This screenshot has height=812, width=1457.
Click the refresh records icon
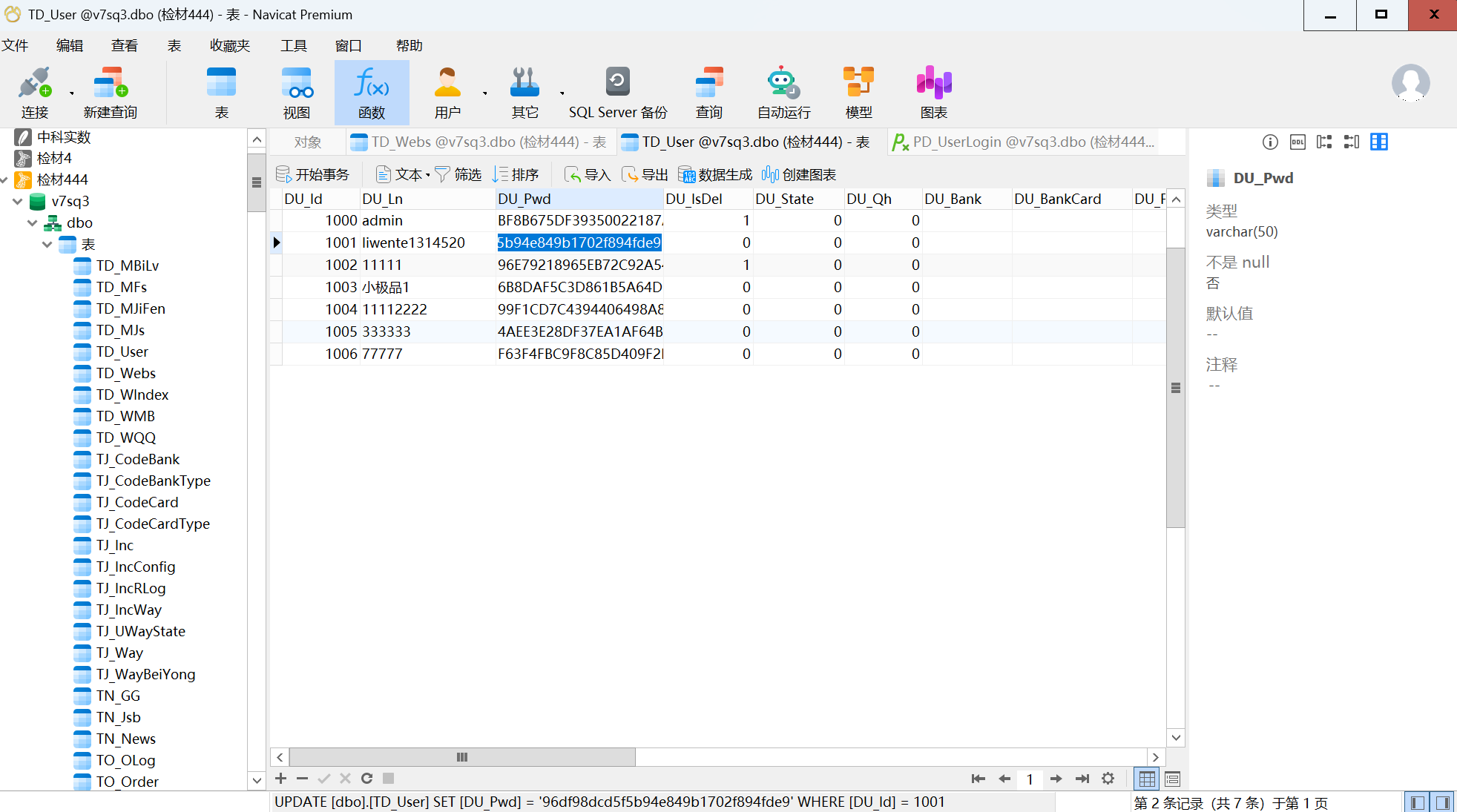pyautogui.click(x=366, y=778)
